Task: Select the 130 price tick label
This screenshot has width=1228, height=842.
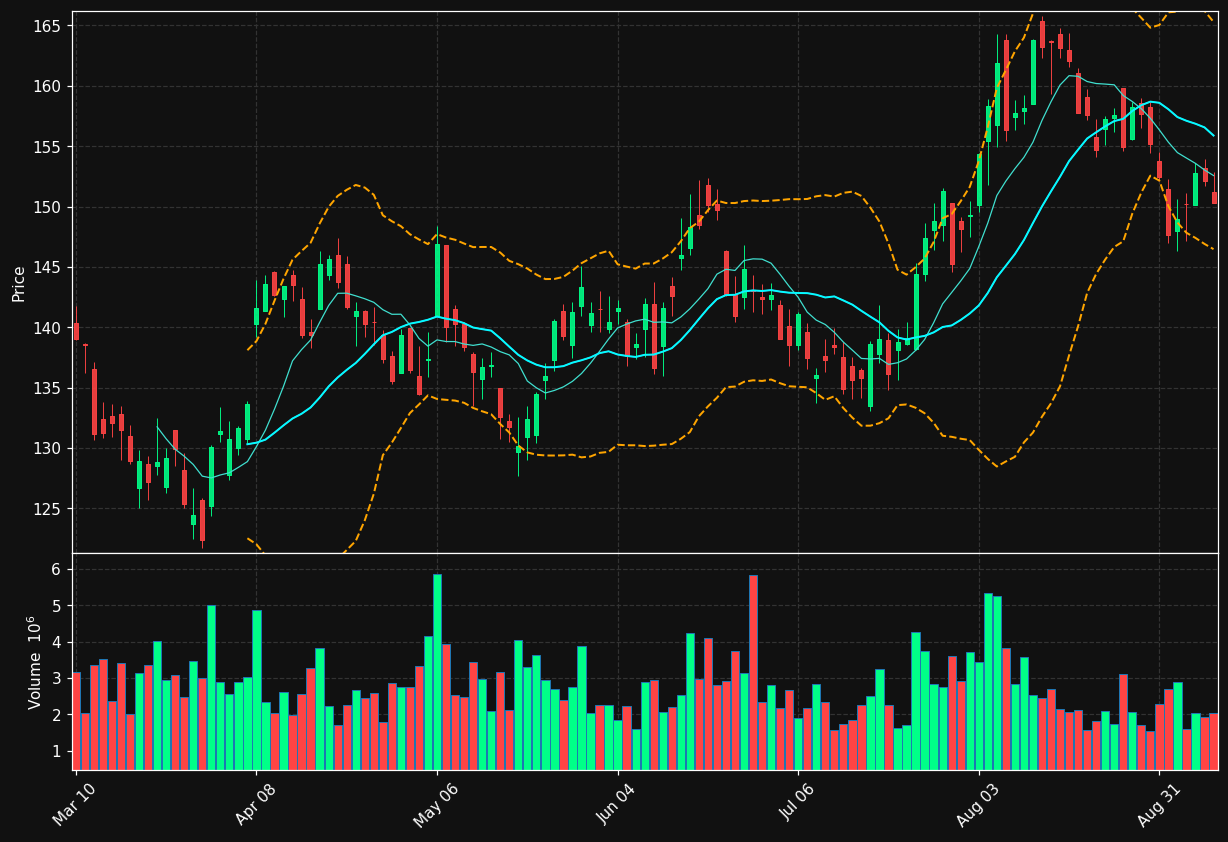Action: (45, 448)
